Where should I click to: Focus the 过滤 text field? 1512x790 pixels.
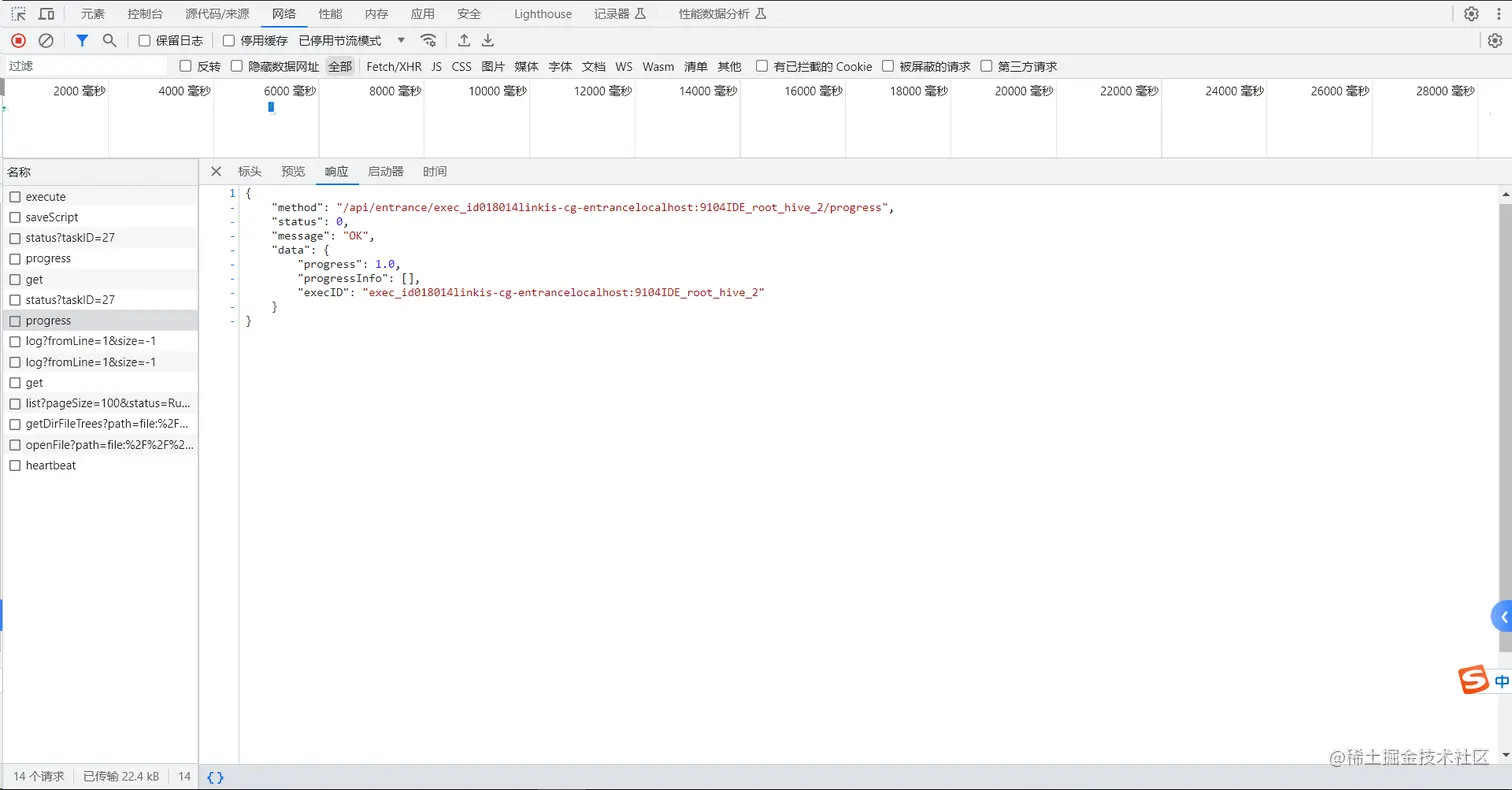(86, 66)
